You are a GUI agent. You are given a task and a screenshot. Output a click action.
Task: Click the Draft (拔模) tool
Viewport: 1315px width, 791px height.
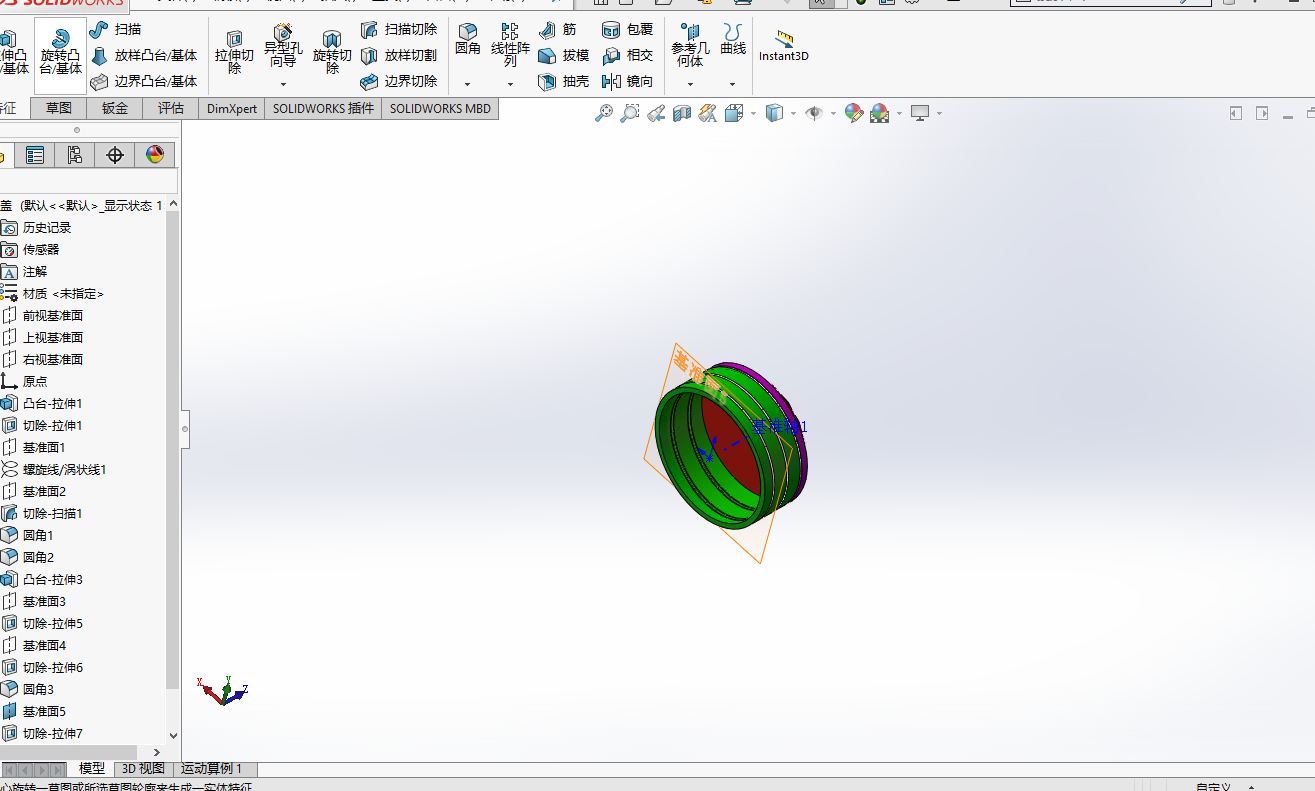564,56
